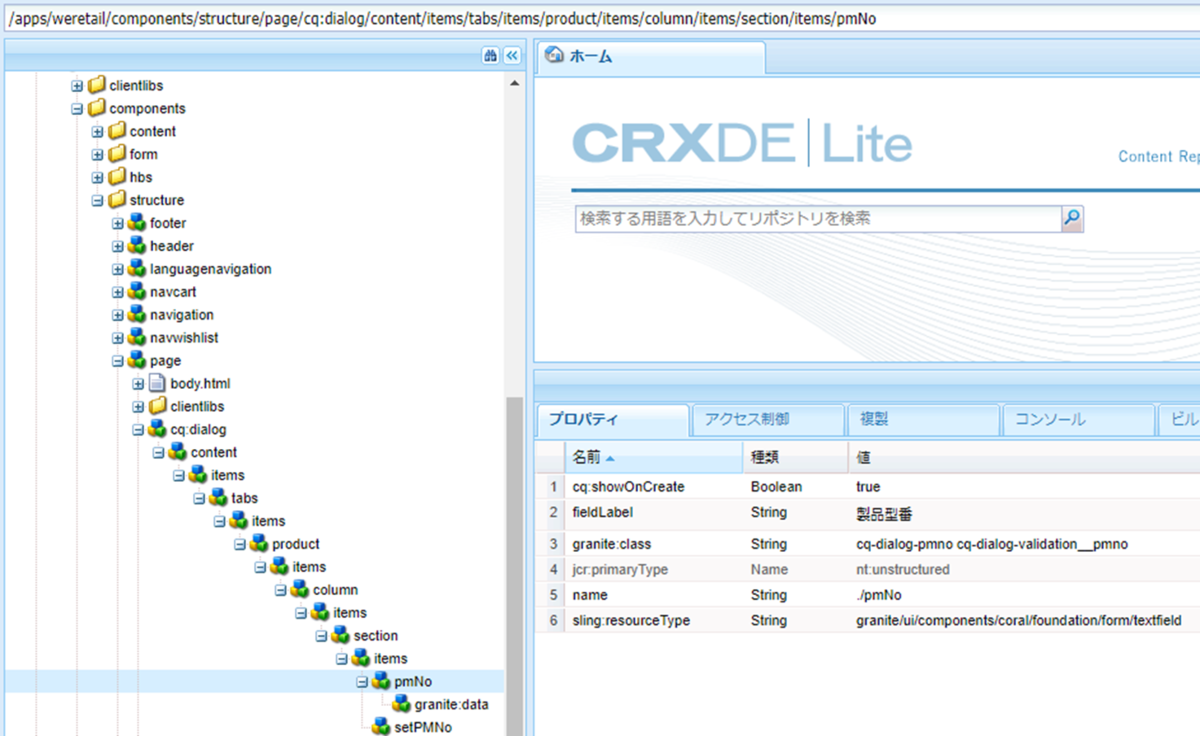Collapse the components folder
Viewport: 1200px width, 736px height.
click(77, 108)
